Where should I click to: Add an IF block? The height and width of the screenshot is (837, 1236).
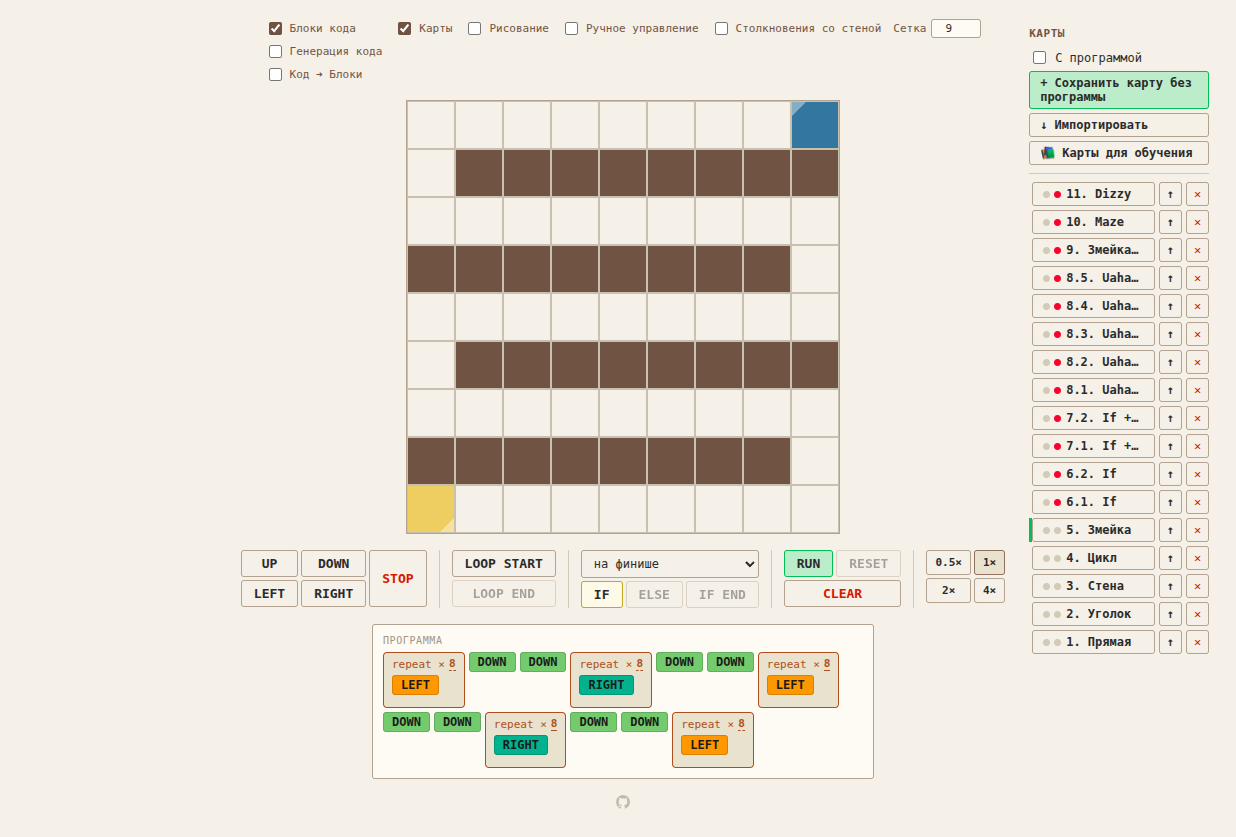coord(602,595)
